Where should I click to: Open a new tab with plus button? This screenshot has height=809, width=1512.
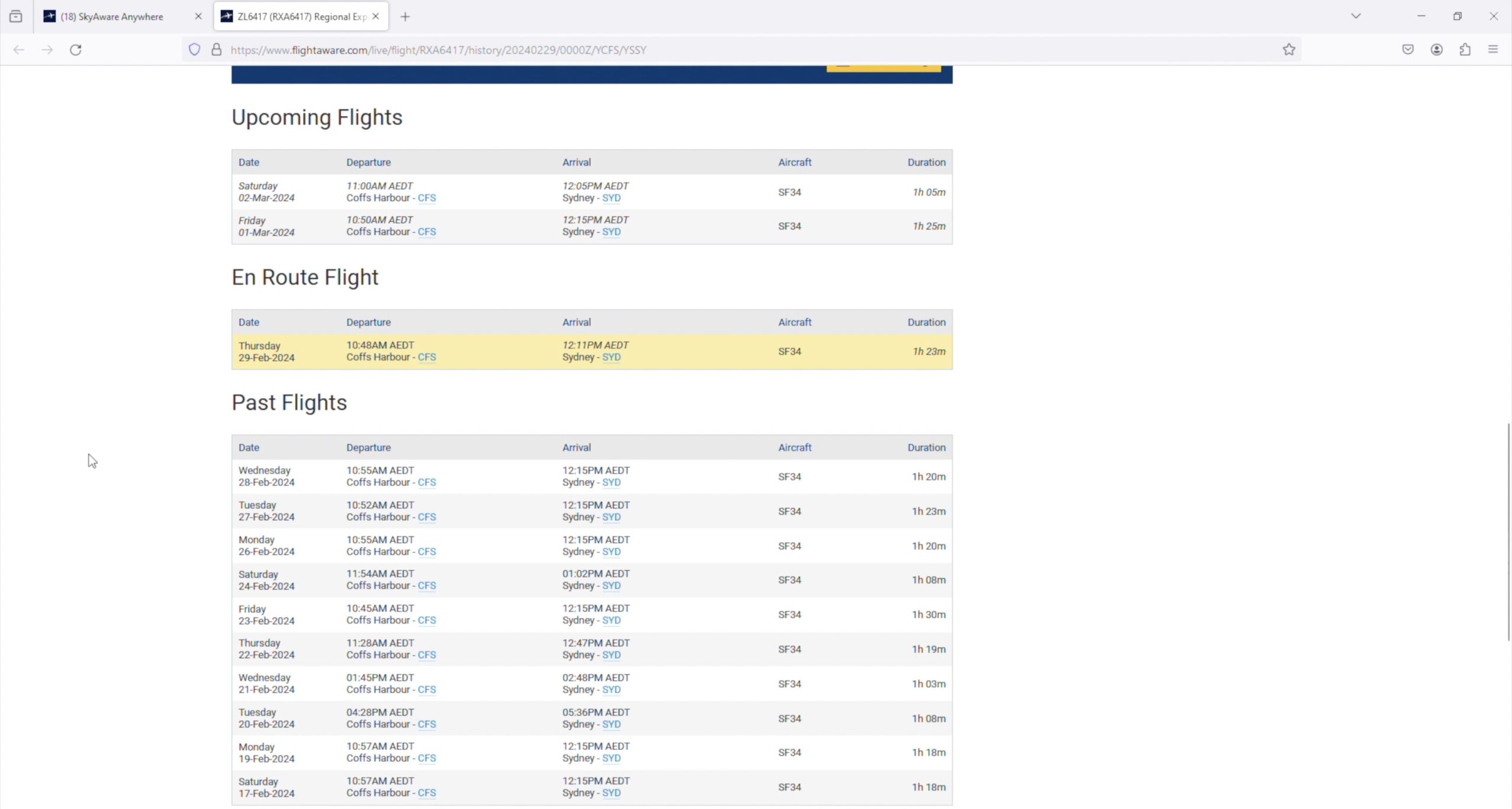pos(405,17)
